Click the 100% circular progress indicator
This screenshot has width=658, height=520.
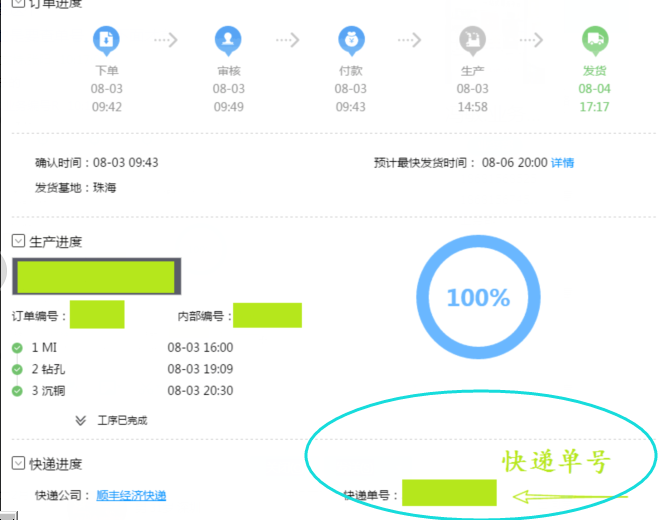[477, 298]
